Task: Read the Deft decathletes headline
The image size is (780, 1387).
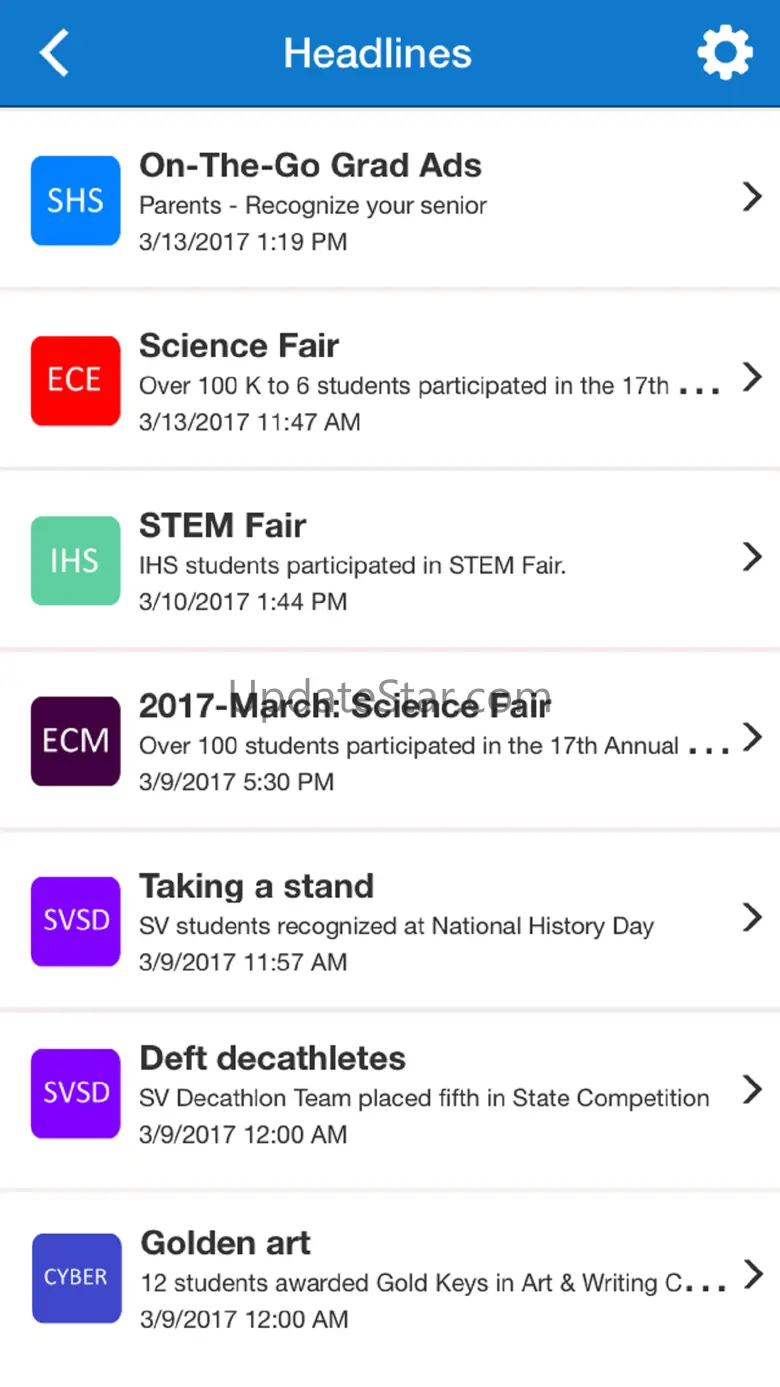Action: pos(272,1058)
